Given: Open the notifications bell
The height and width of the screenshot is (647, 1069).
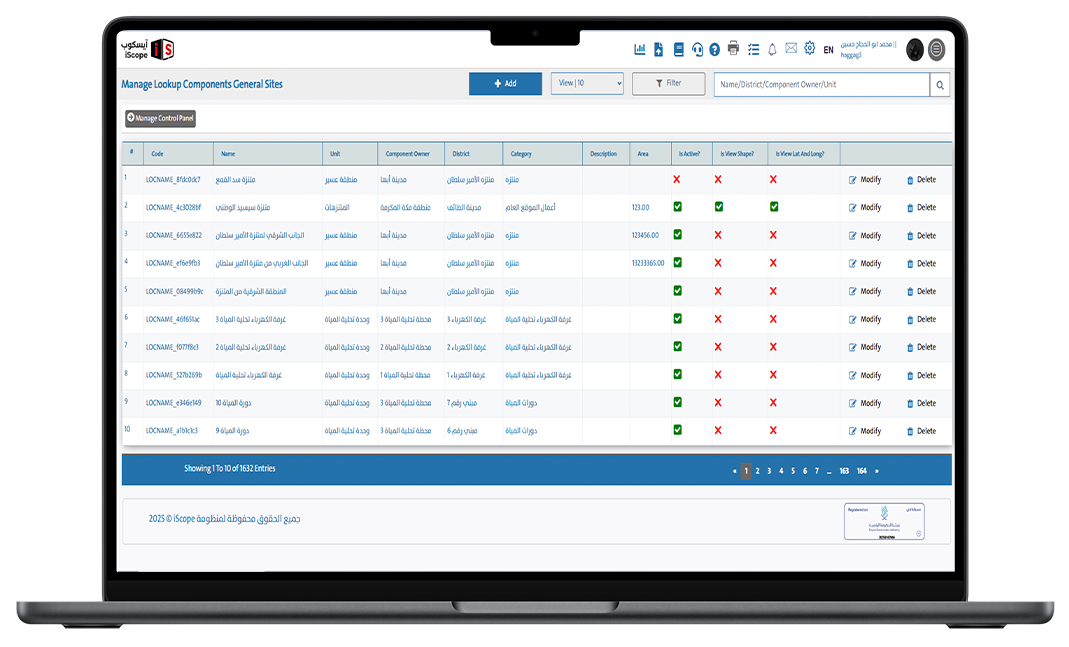Looking at the screenshot, I should tap(772, 49).
